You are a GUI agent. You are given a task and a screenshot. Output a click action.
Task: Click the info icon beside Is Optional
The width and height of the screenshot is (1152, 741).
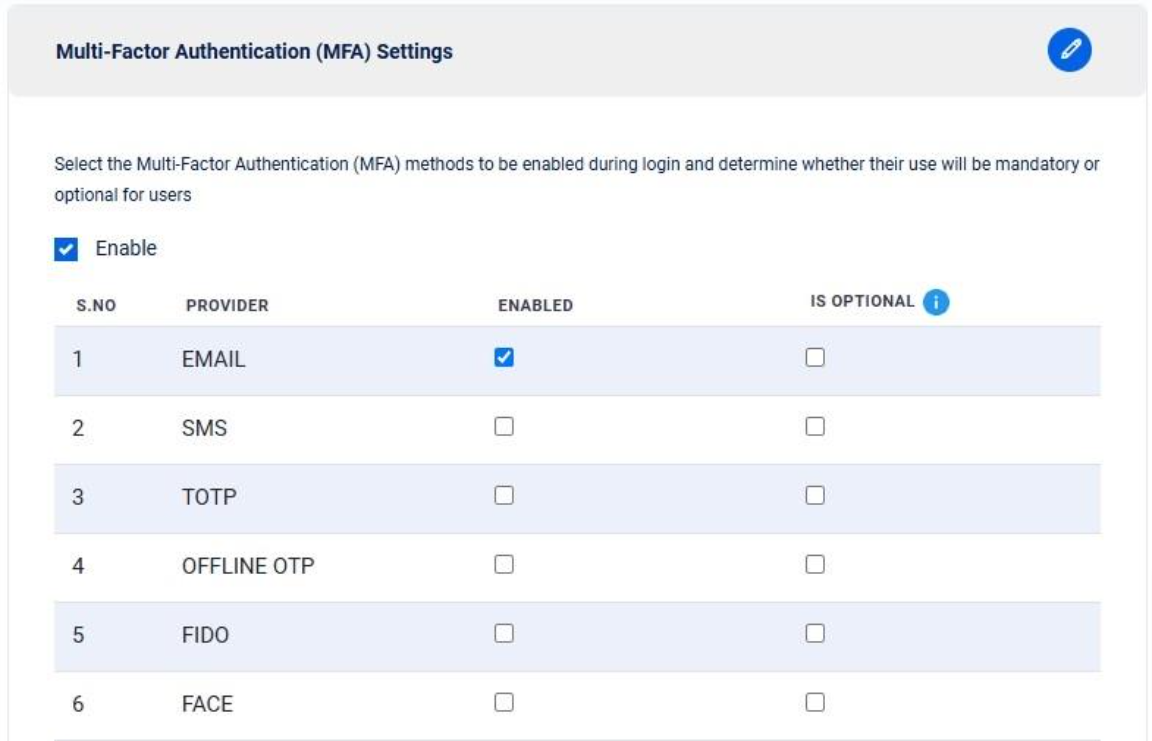click(x=935, y=302)
